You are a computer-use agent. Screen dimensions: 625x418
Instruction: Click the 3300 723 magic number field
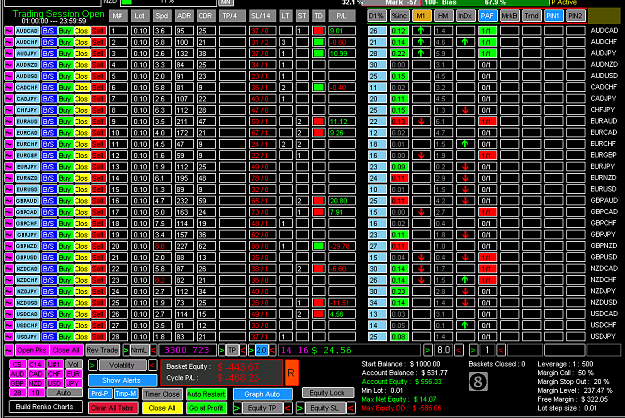pos(187,350)
